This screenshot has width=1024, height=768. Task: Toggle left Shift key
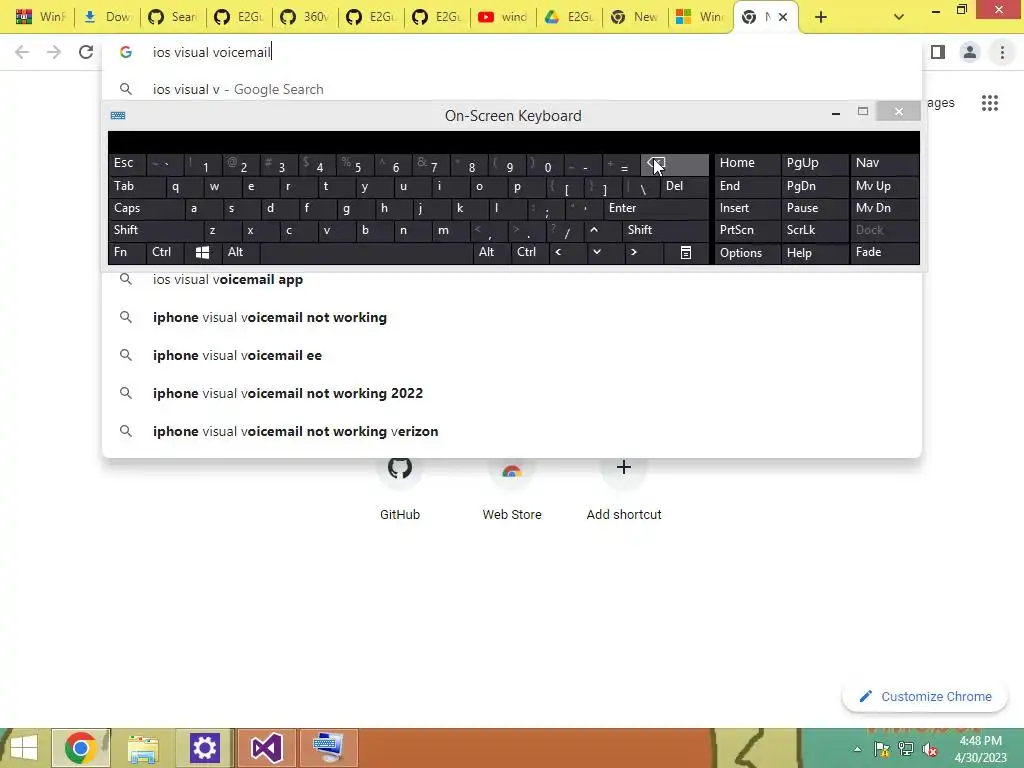[155, 230]
